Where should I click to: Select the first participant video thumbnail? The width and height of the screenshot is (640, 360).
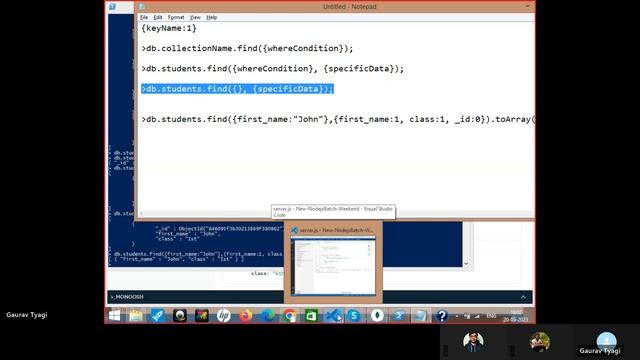tap(473, 342)
